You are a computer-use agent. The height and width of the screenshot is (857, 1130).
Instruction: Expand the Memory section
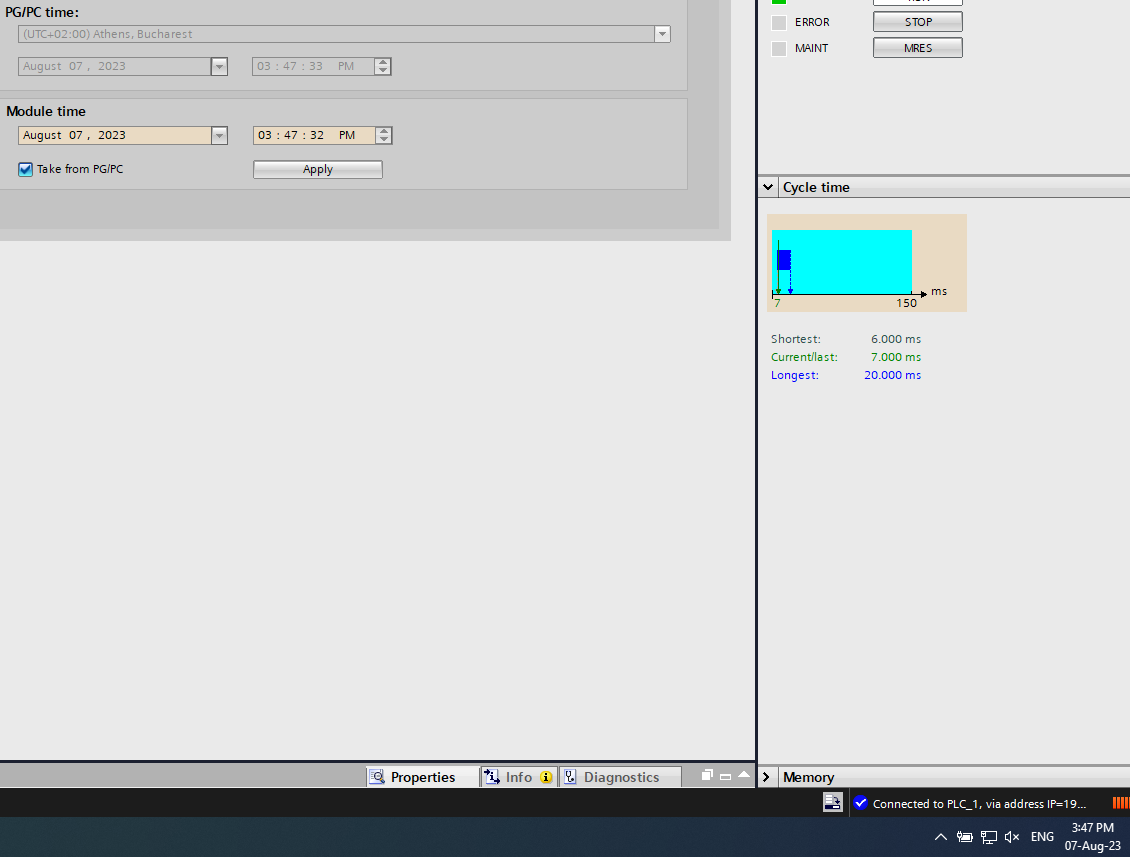(766, 777)
